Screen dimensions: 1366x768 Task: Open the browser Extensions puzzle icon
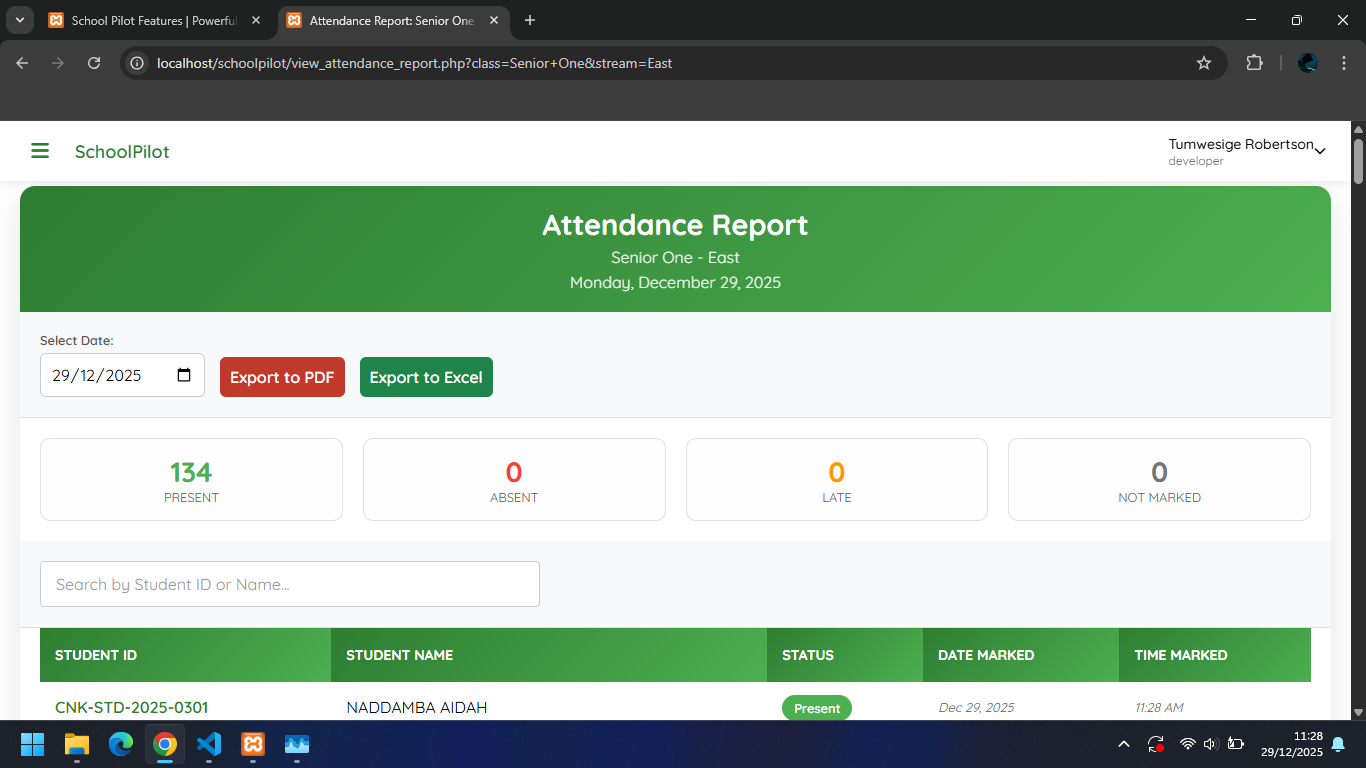(1254, 62)
